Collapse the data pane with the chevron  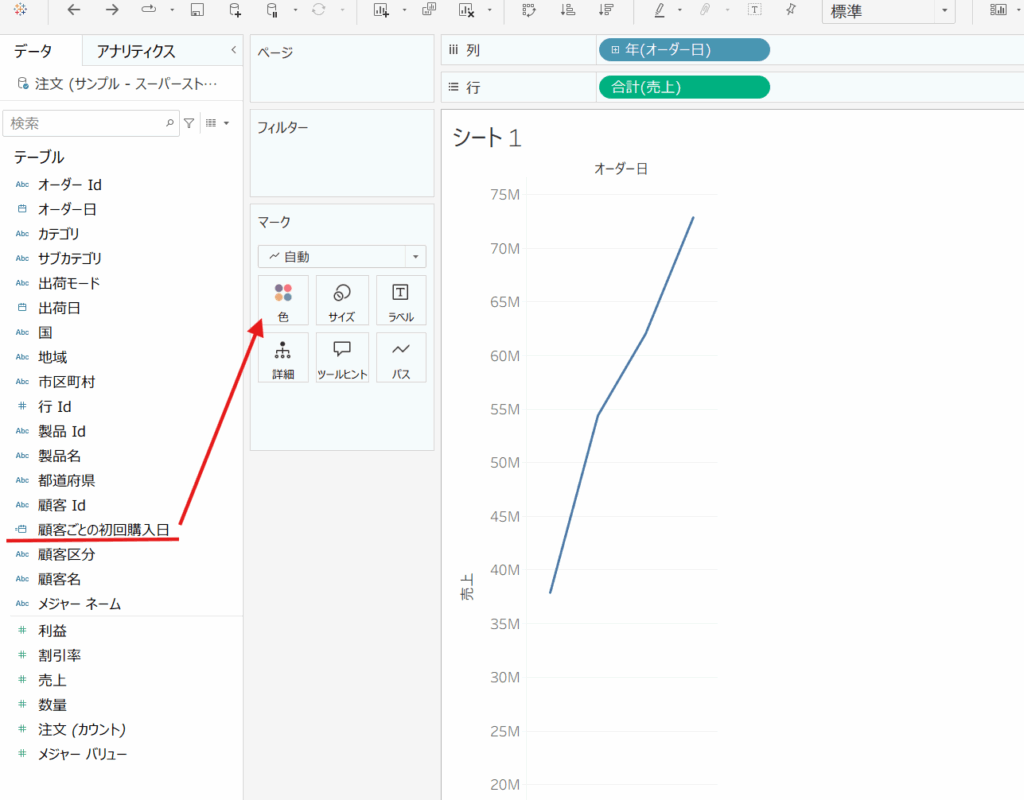(x=233, y=50)
